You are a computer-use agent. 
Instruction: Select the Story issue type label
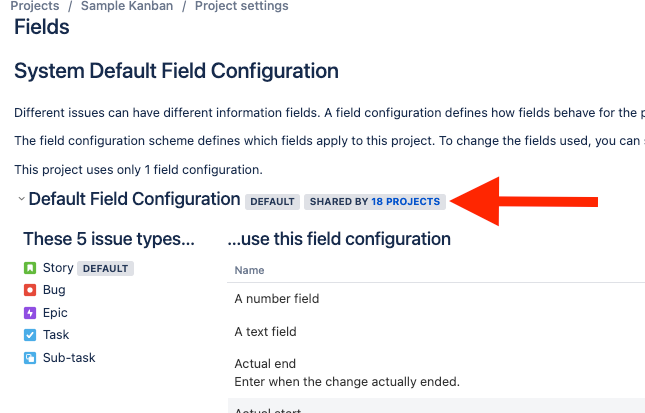click(x=58, y=268)
